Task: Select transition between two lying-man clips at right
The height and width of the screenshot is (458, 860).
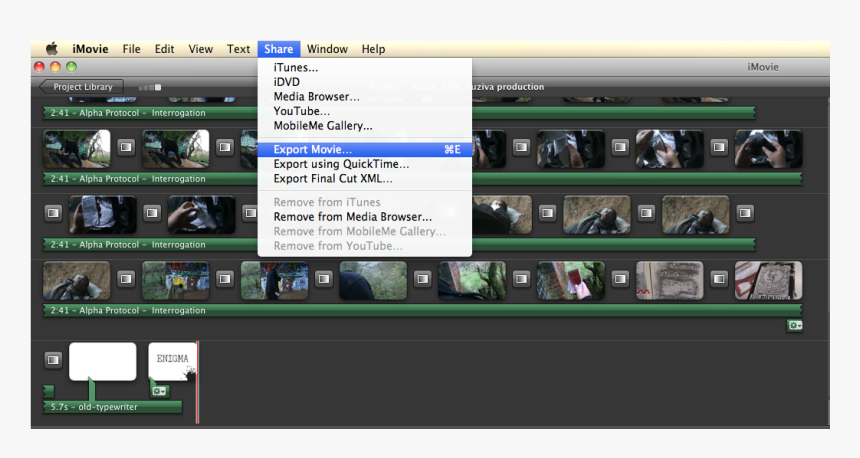Action: 646,213
